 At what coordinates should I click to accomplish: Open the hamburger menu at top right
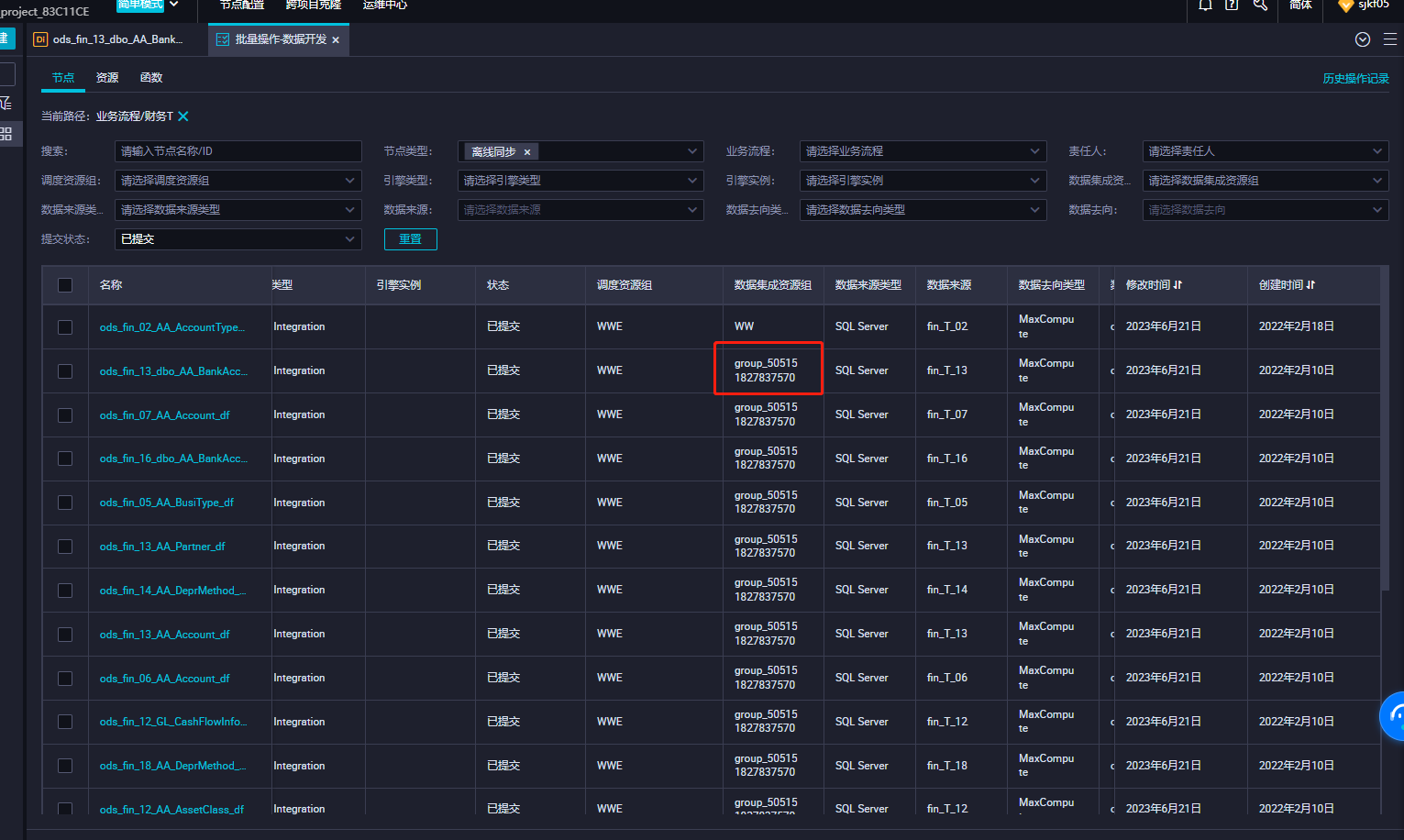pos(1390,39)
